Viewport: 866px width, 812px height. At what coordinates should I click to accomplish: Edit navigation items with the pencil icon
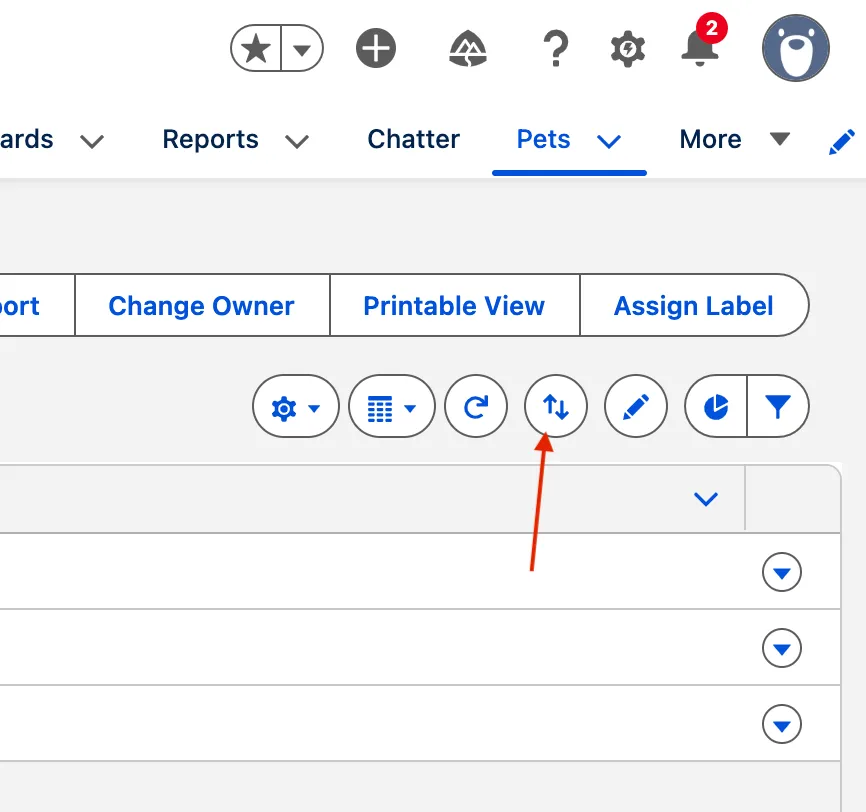click(x=842, y=140)
